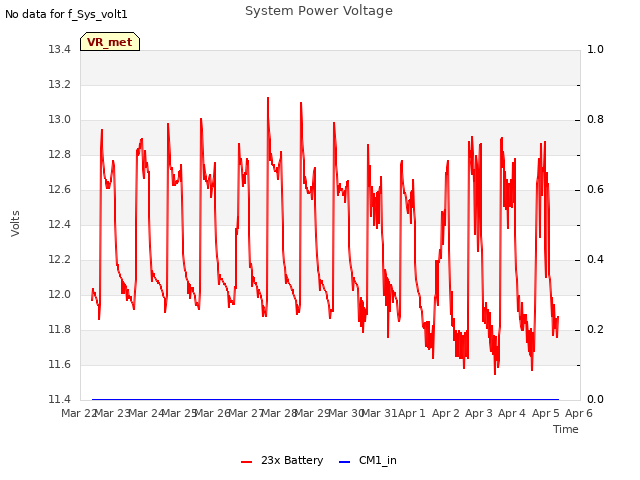Click the Apr 3 date tick label
Screen dimensions: 640x480
(x=479, y=413)
